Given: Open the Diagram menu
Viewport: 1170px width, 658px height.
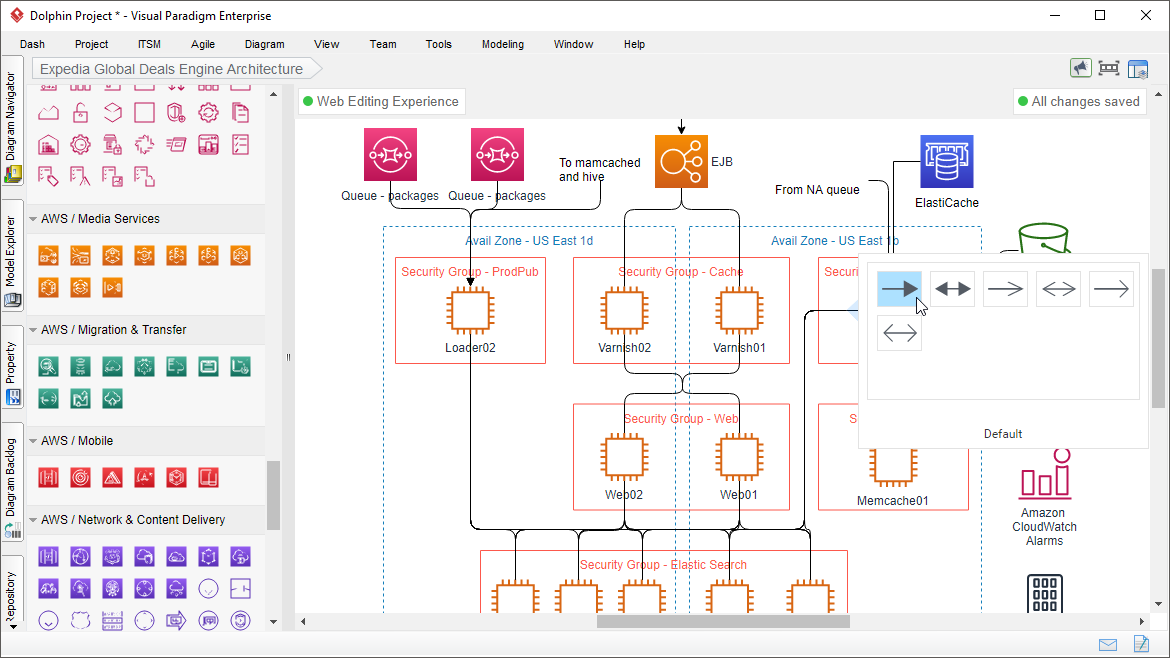Looking at the screenshot, I should [265, 44].
